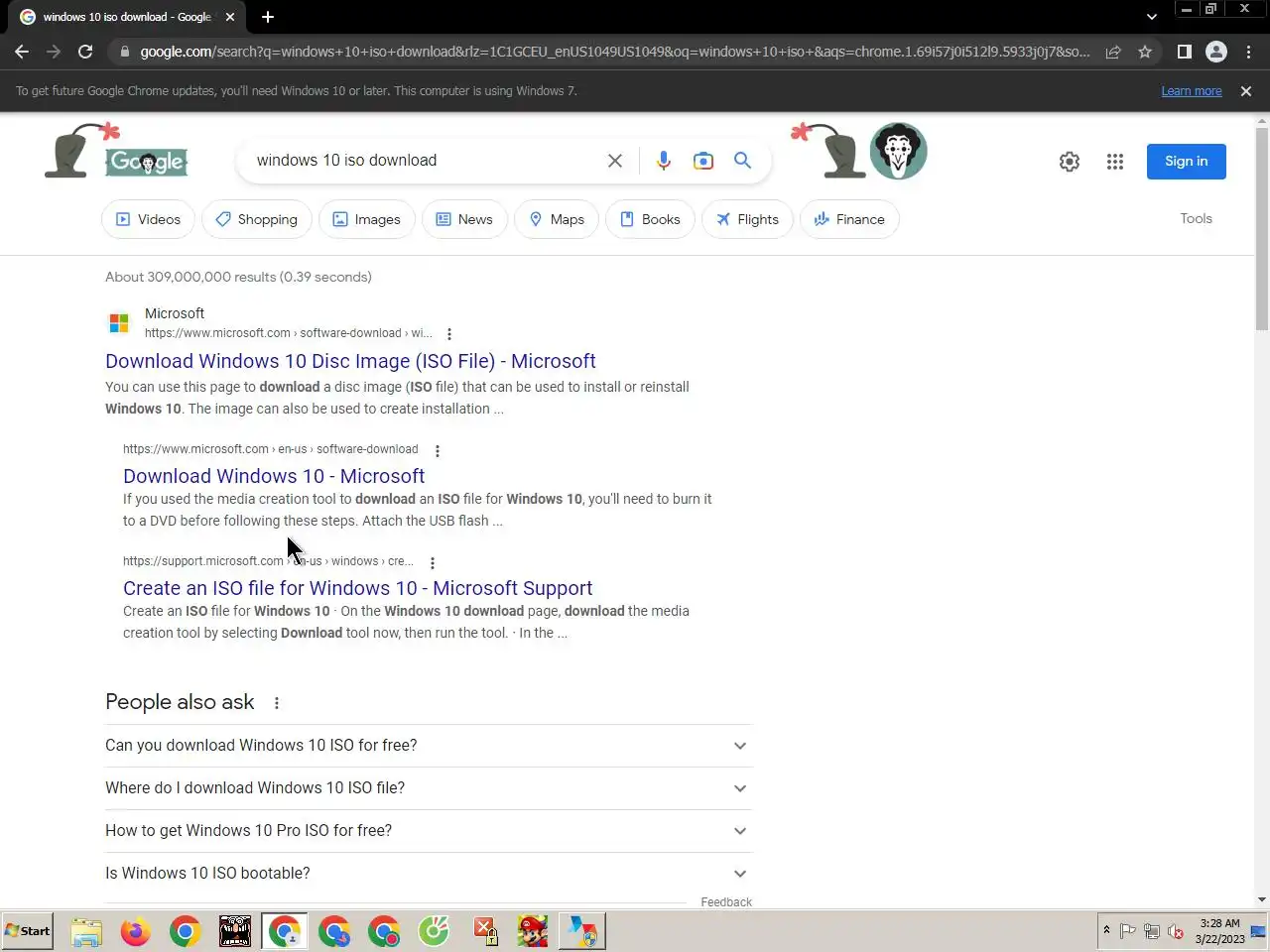Search by image with the camera icon
1270x952 pixels.
tap(703, 161)
